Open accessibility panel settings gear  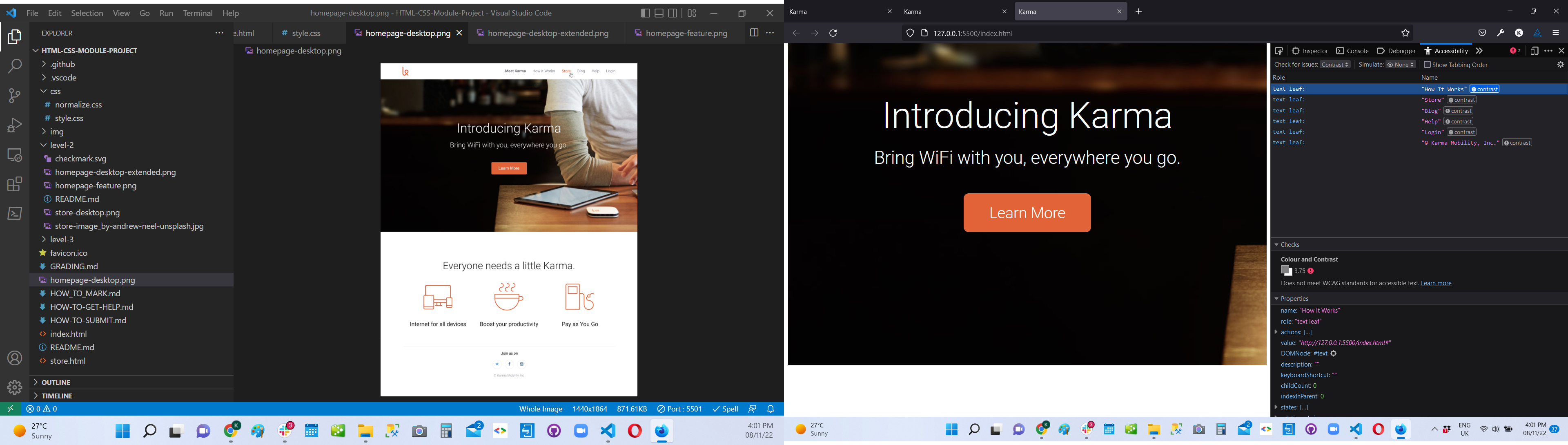point(1560,65)
